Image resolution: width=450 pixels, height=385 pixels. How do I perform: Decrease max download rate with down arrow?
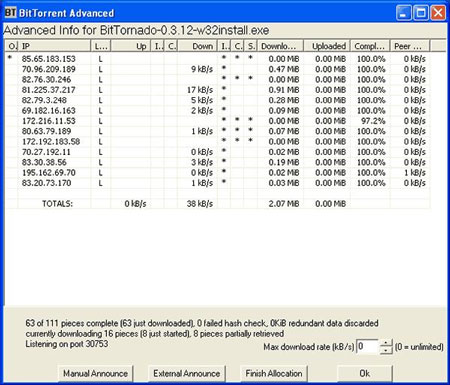click(386, 350)
